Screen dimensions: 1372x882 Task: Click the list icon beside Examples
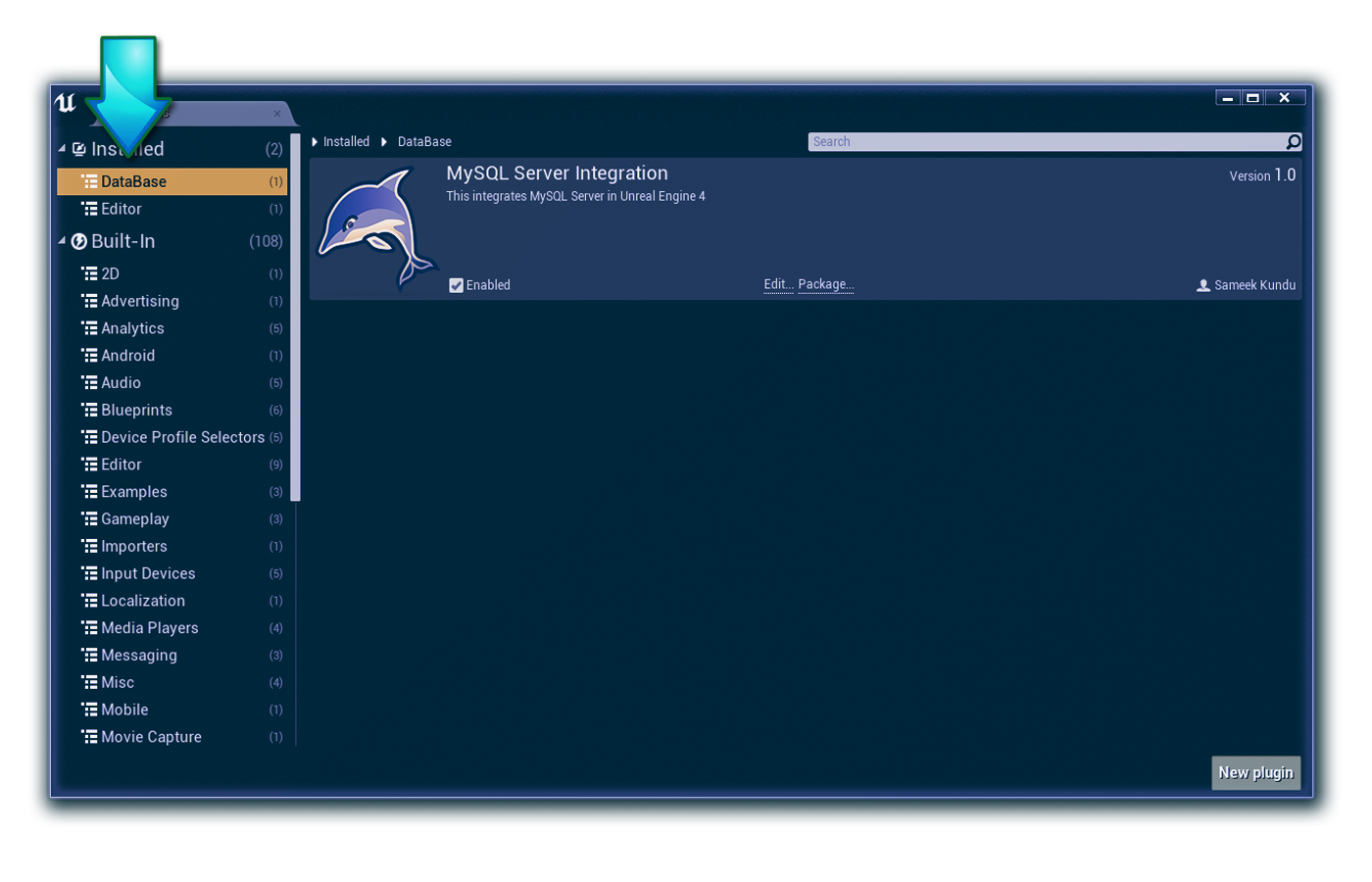pyautogui.click(x=89, y=492)
